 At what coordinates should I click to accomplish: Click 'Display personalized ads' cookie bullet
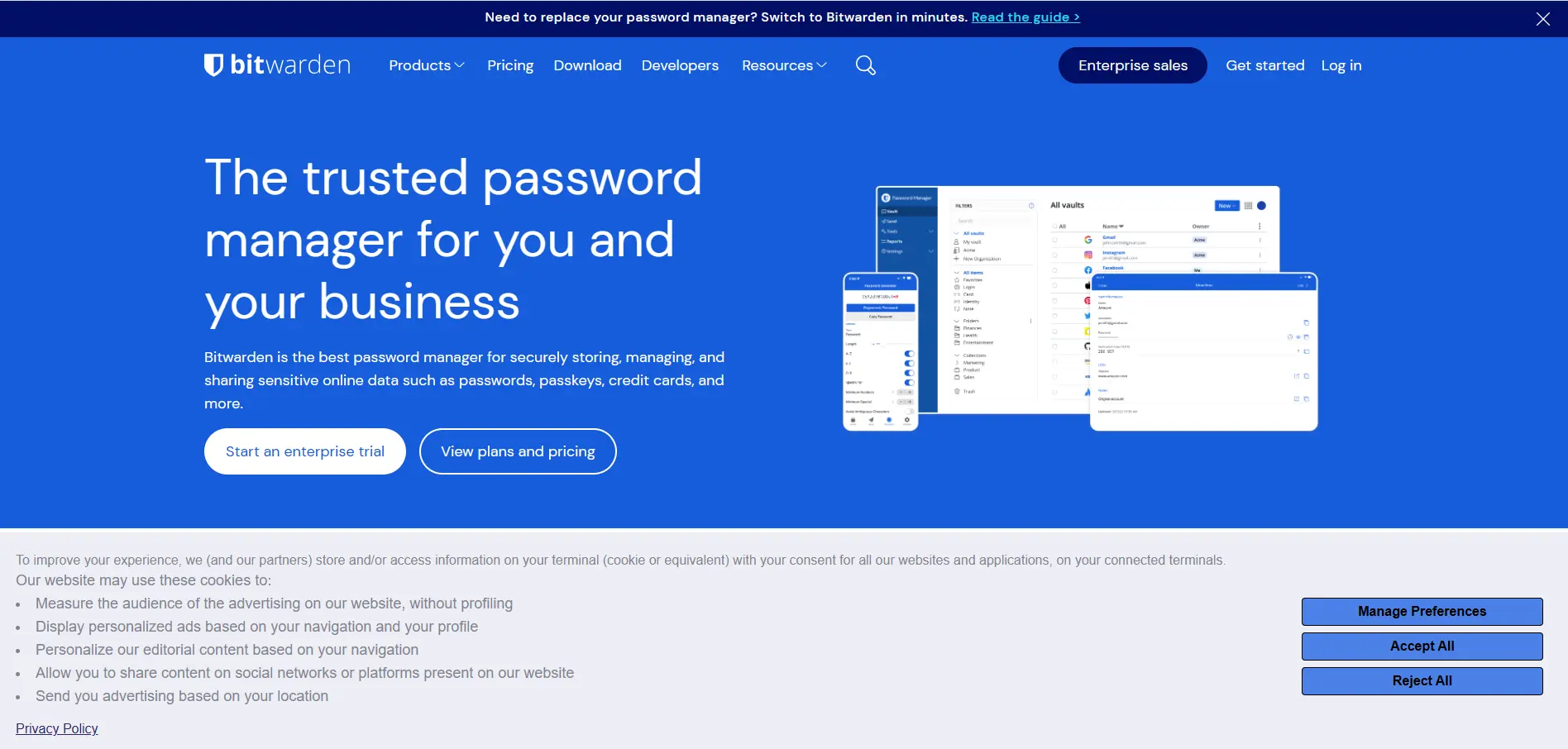coord(256,627)
